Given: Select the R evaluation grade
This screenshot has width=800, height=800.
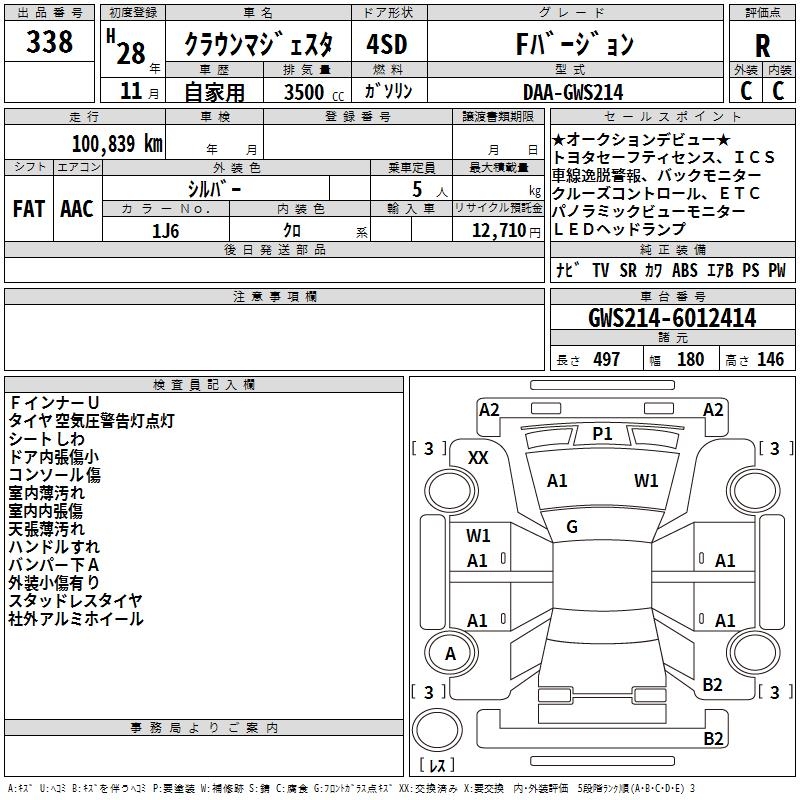Looking at the screenshot, I should click(x=762, y=44).
